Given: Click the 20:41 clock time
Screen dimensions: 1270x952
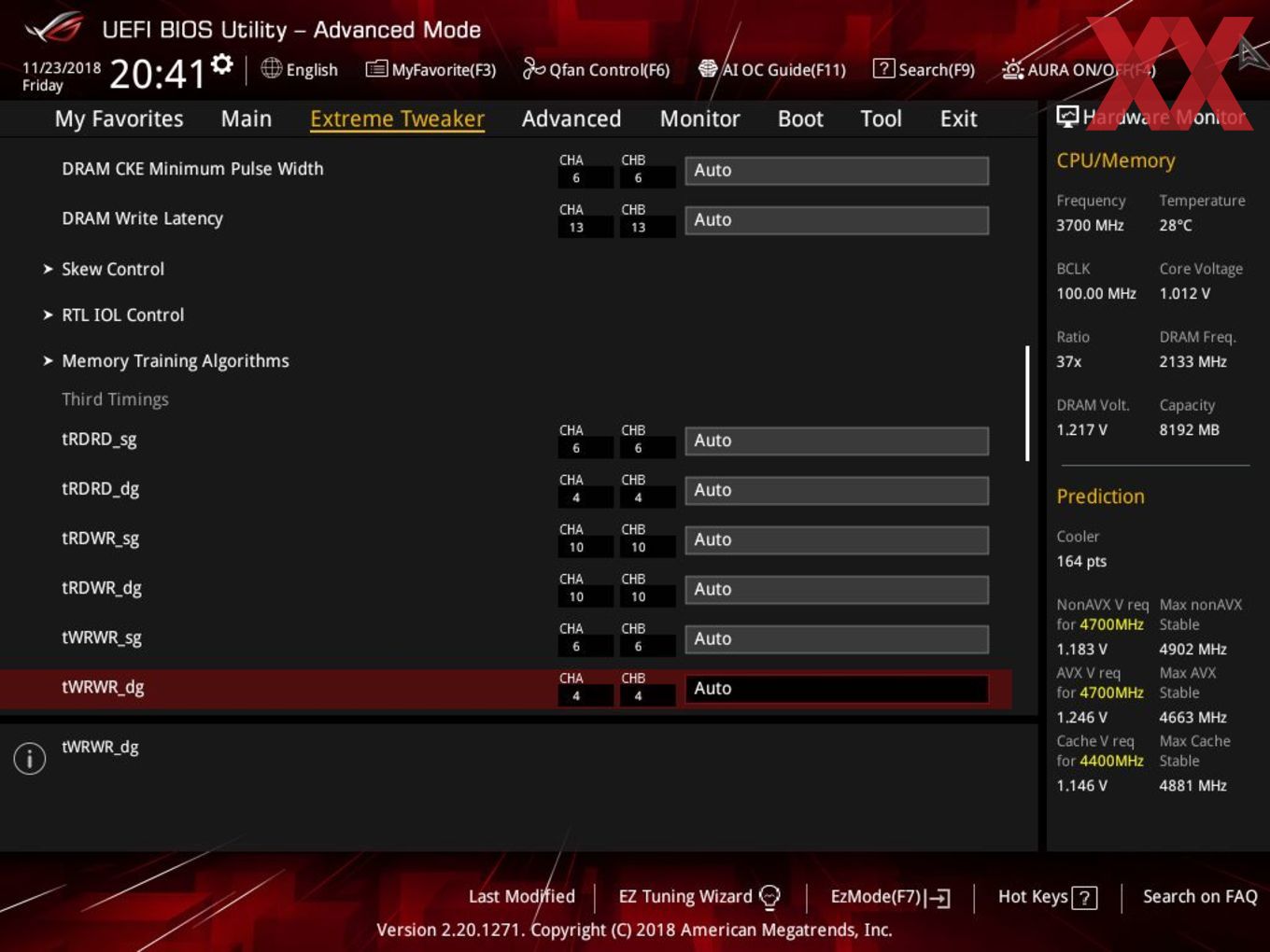Looking at the screenshot, I should (157, 74).
